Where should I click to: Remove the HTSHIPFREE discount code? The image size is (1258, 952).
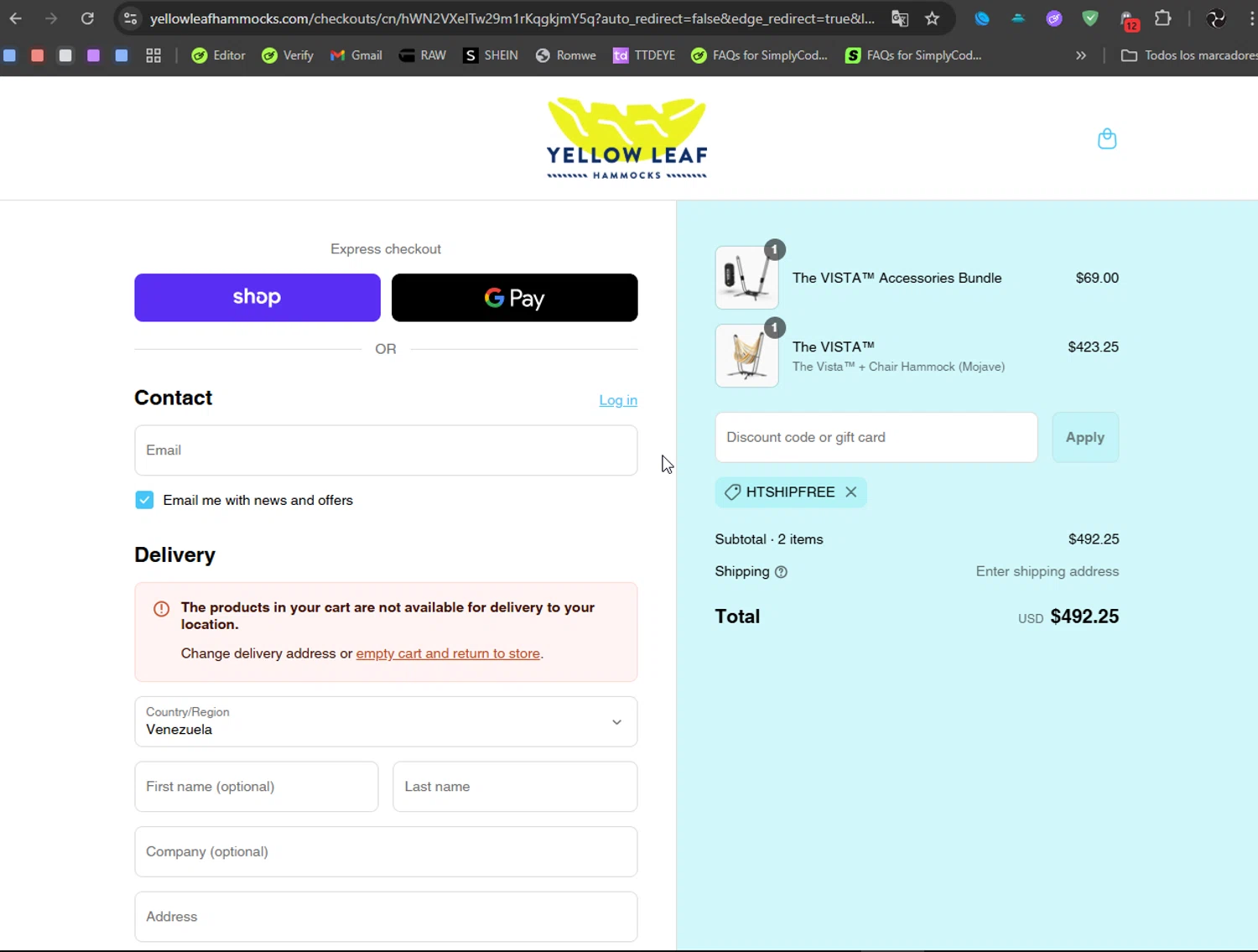click(850, 492)
